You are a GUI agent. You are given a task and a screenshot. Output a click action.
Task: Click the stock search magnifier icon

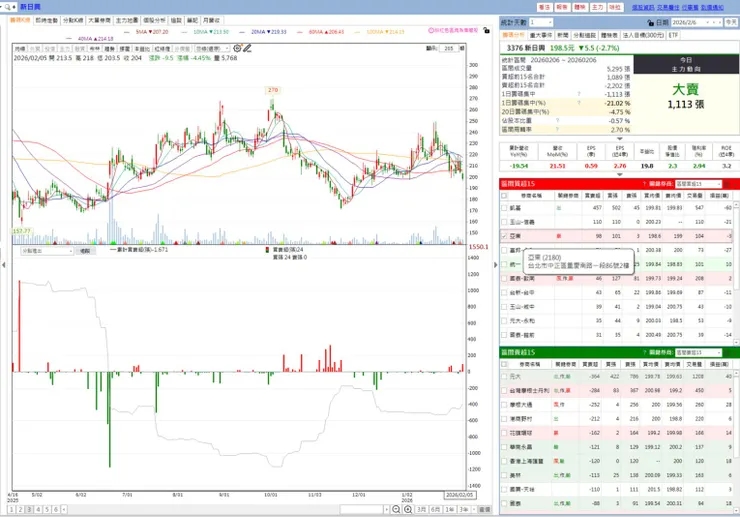point(8,7)
